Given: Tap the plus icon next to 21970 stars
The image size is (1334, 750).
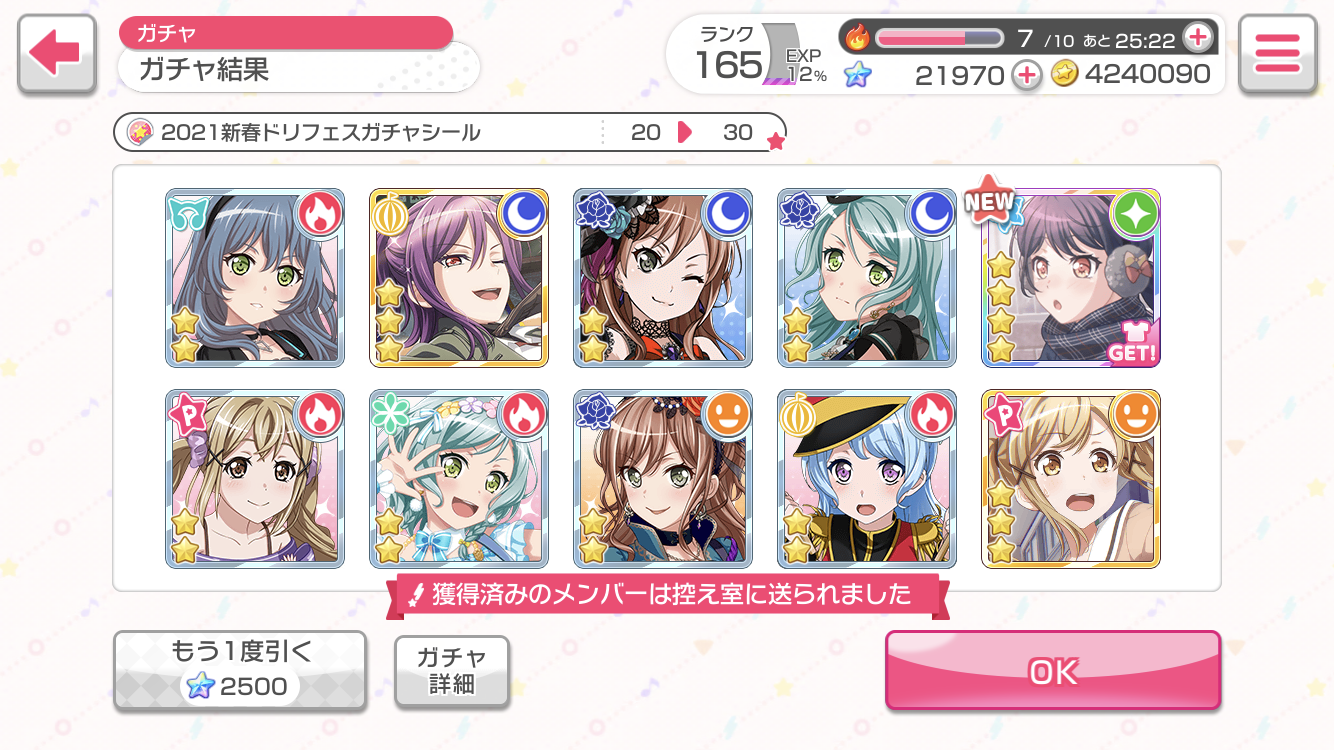Looking at the screenshot, I should pyautogui.click(x=1026, y=74).
